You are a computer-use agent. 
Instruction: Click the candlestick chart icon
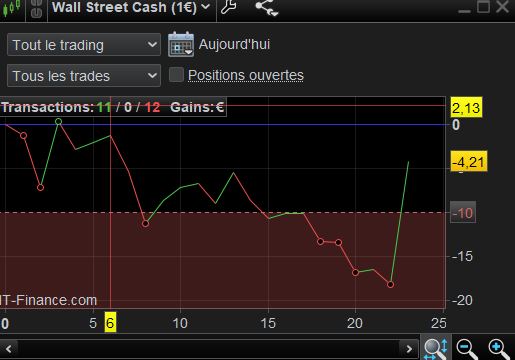[12, 8]
